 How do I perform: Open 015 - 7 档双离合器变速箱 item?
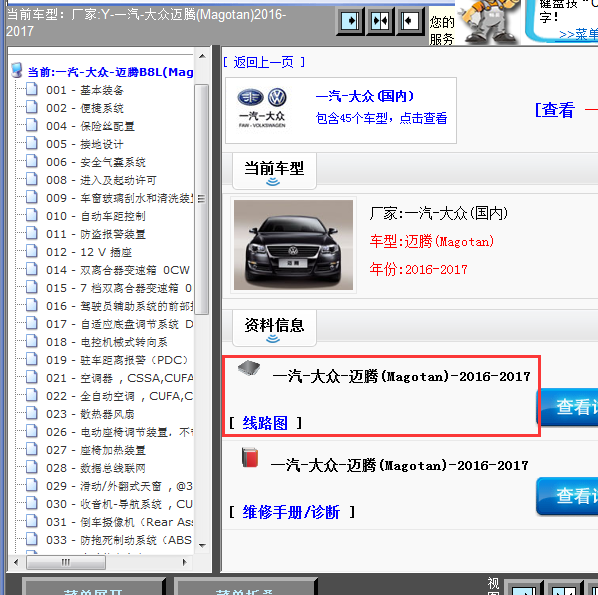tap(119, 288)
